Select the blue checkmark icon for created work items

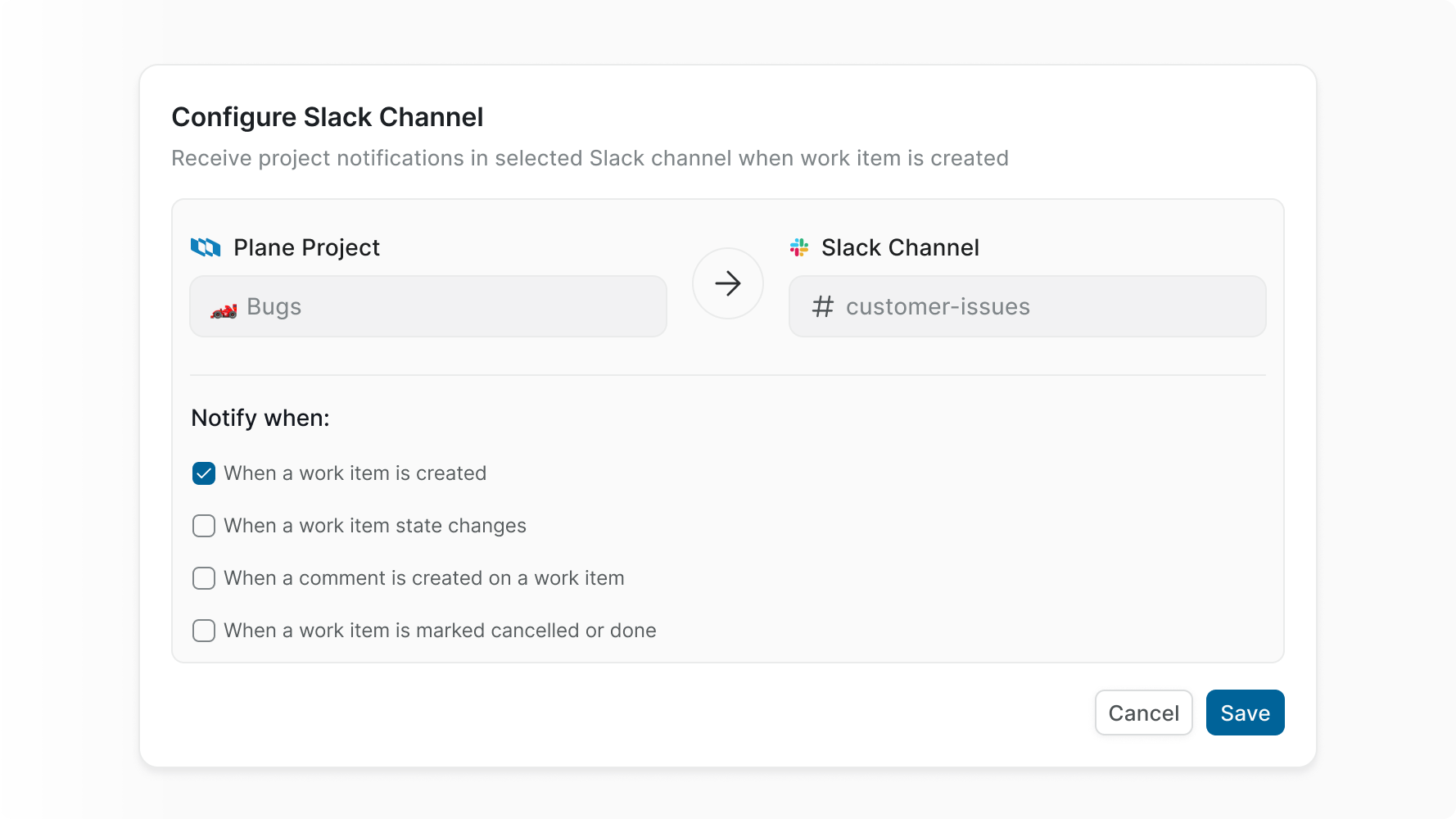(203, 473)
